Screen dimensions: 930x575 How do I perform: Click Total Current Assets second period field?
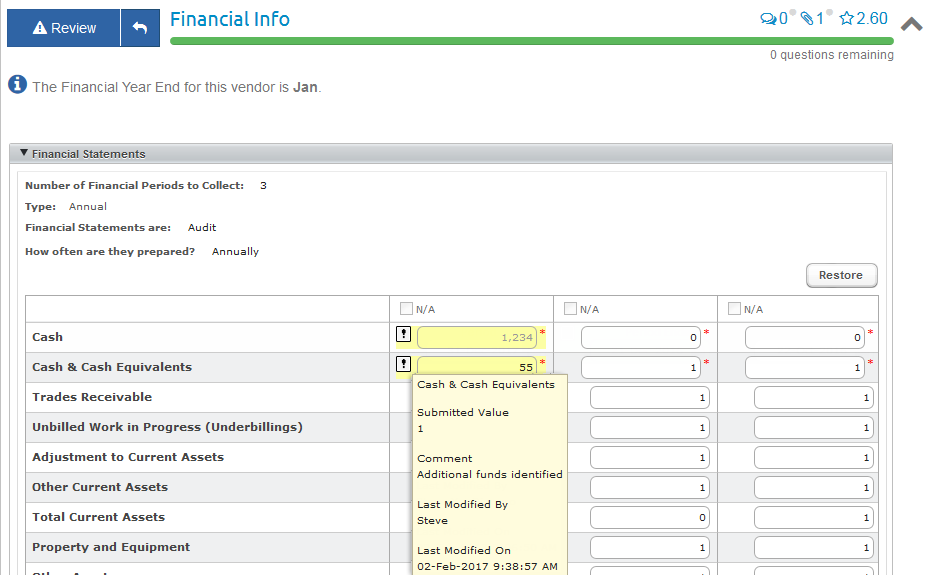[x=650, y=517]
